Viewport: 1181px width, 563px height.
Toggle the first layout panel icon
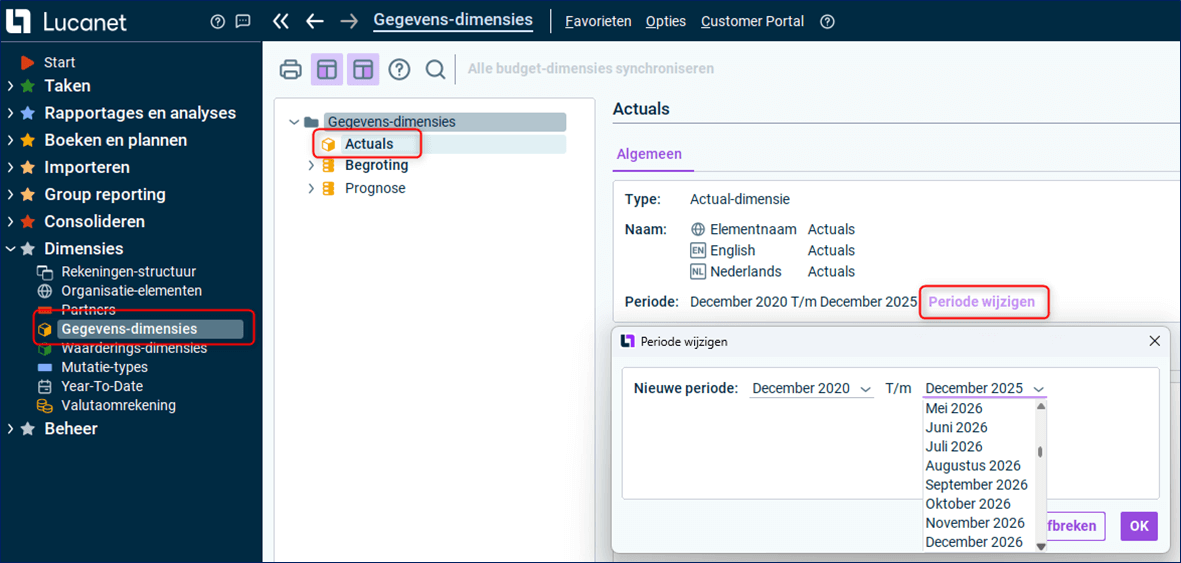327,69
